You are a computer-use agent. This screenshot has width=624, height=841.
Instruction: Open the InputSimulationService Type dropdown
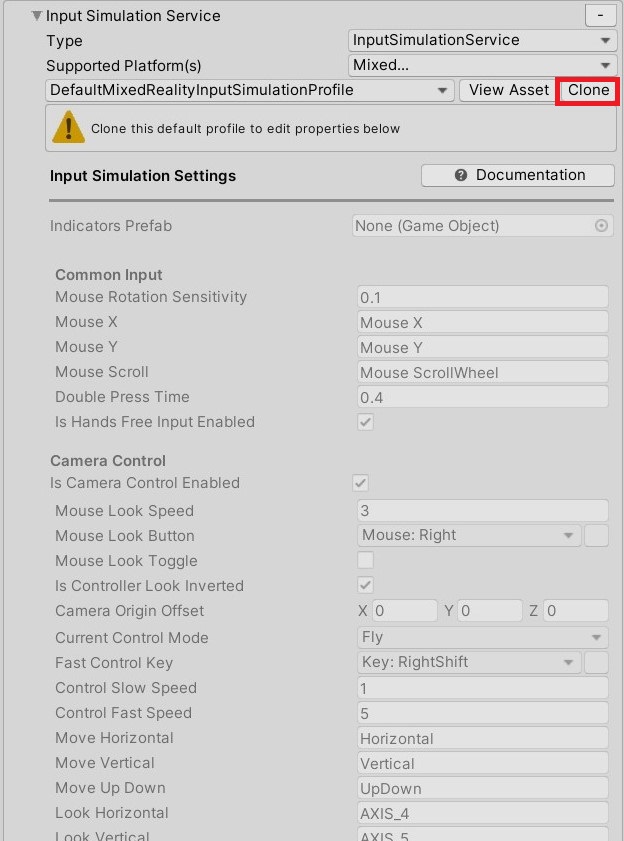coord(482,40)
